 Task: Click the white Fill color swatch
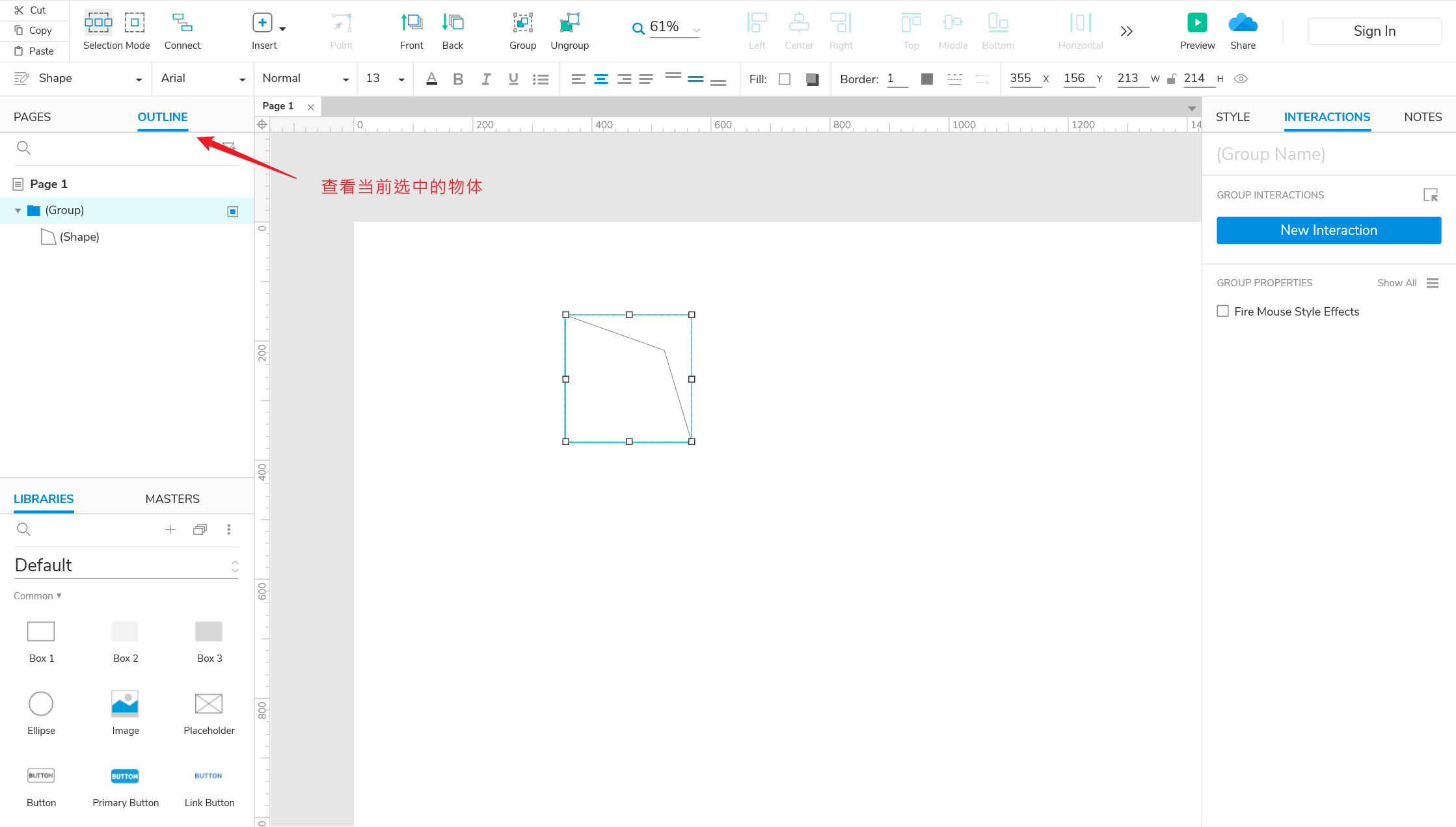(785, 79)
